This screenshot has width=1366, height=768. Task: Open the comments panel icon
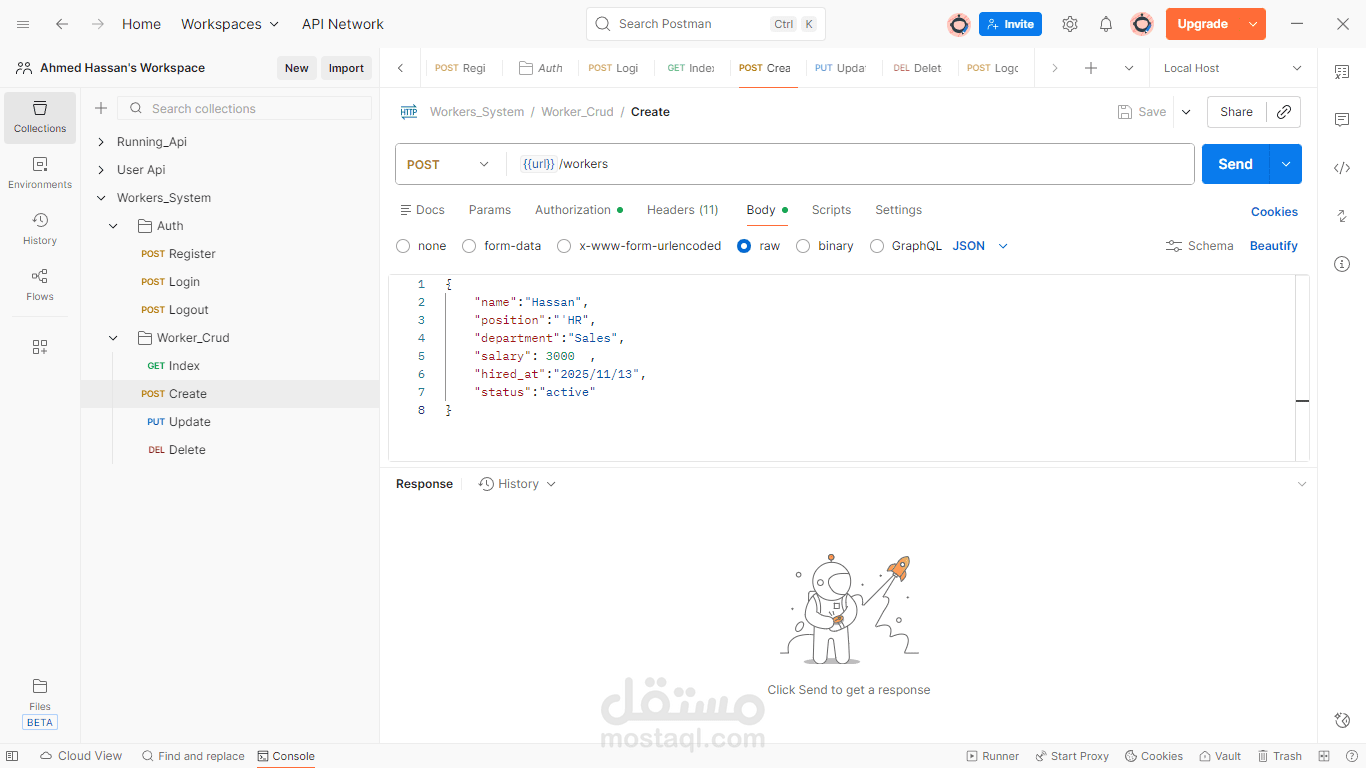[x=1342, y=120]
